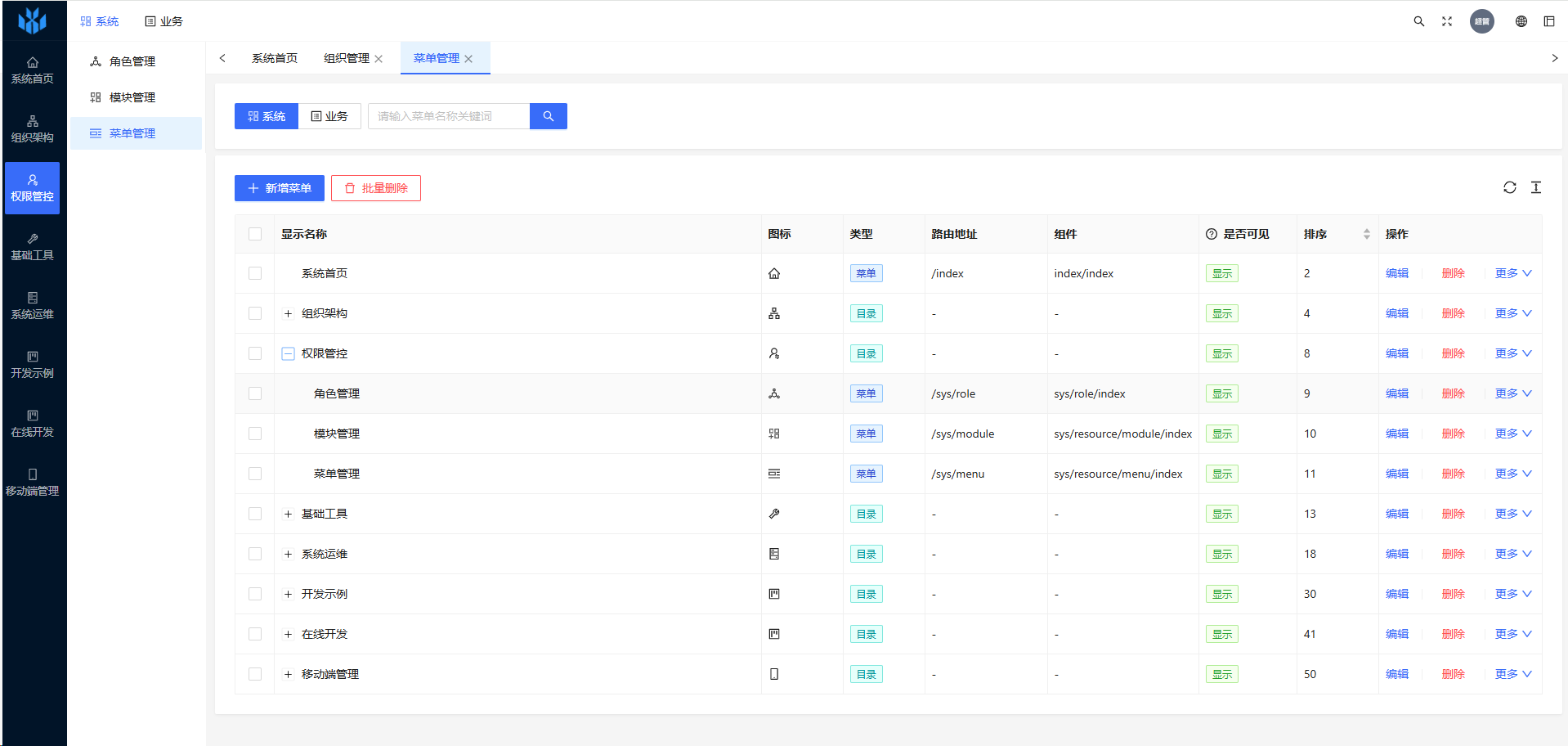Open 系统运维 in the left sidebar
Screen dimensions: 1568x746
[x=33, y=306]
